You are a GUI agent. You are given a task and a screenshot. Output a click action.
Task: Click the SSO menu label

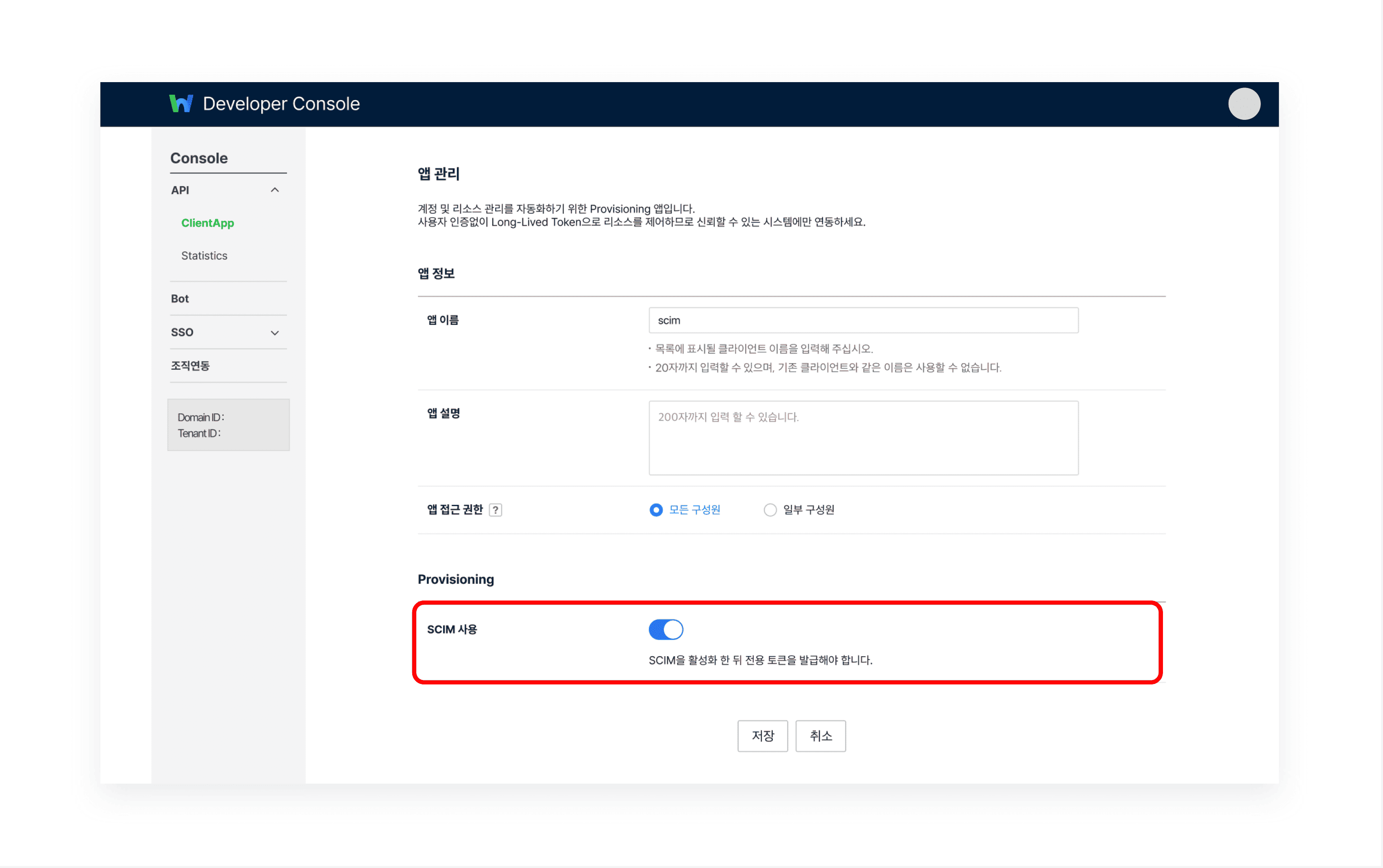click(x=182, y=333)
